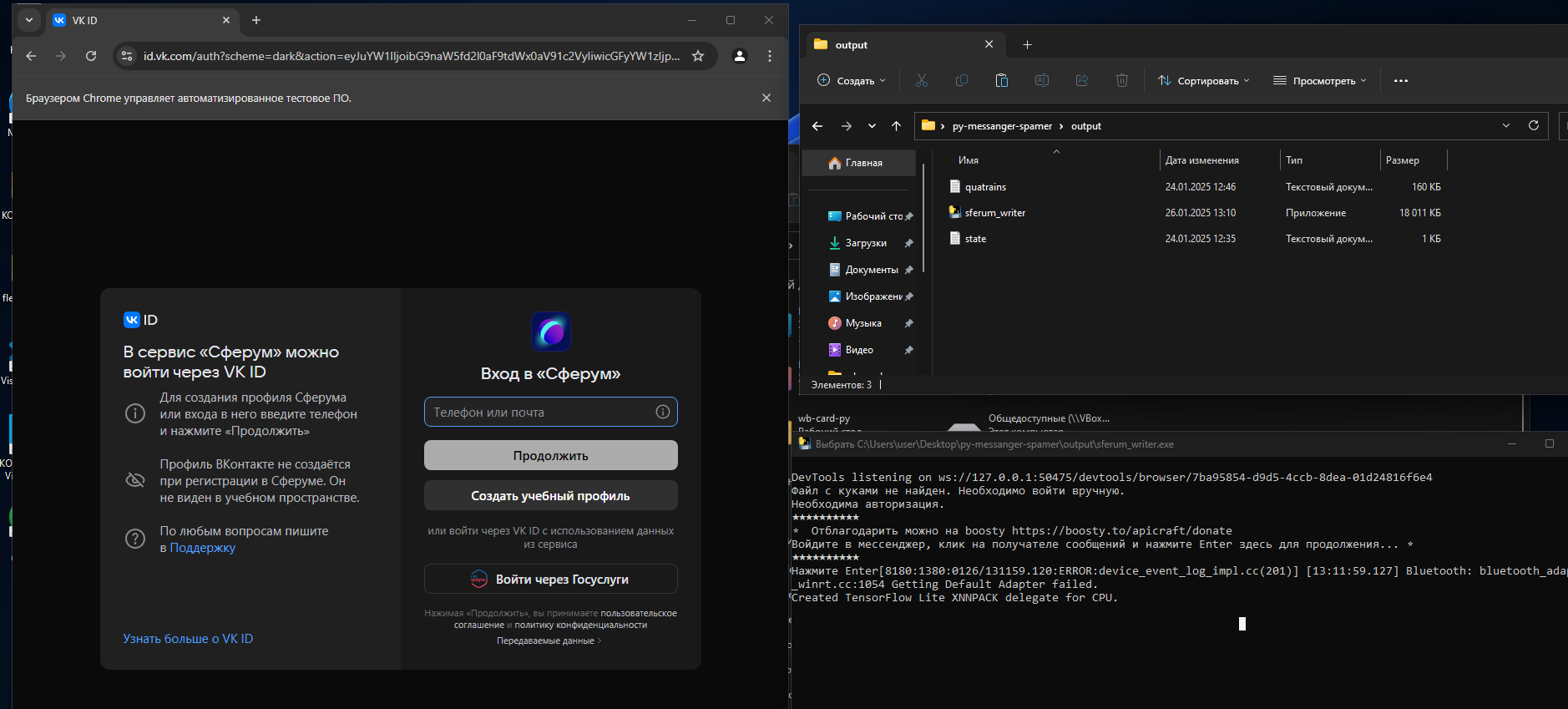Refresh the Explorer folder view
Screen dimensions: 1568x709
click(1533, 125)
